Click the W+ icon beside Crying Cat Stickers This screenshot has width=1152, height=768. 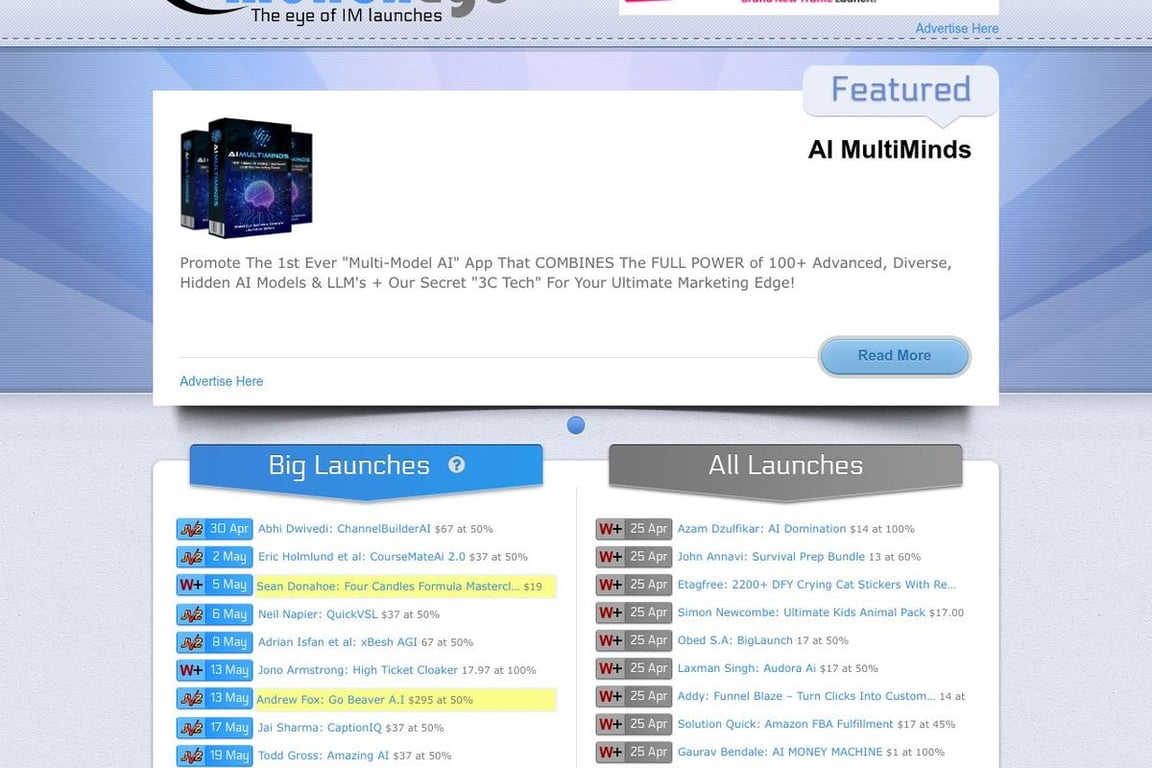click(x=611, y=585)
